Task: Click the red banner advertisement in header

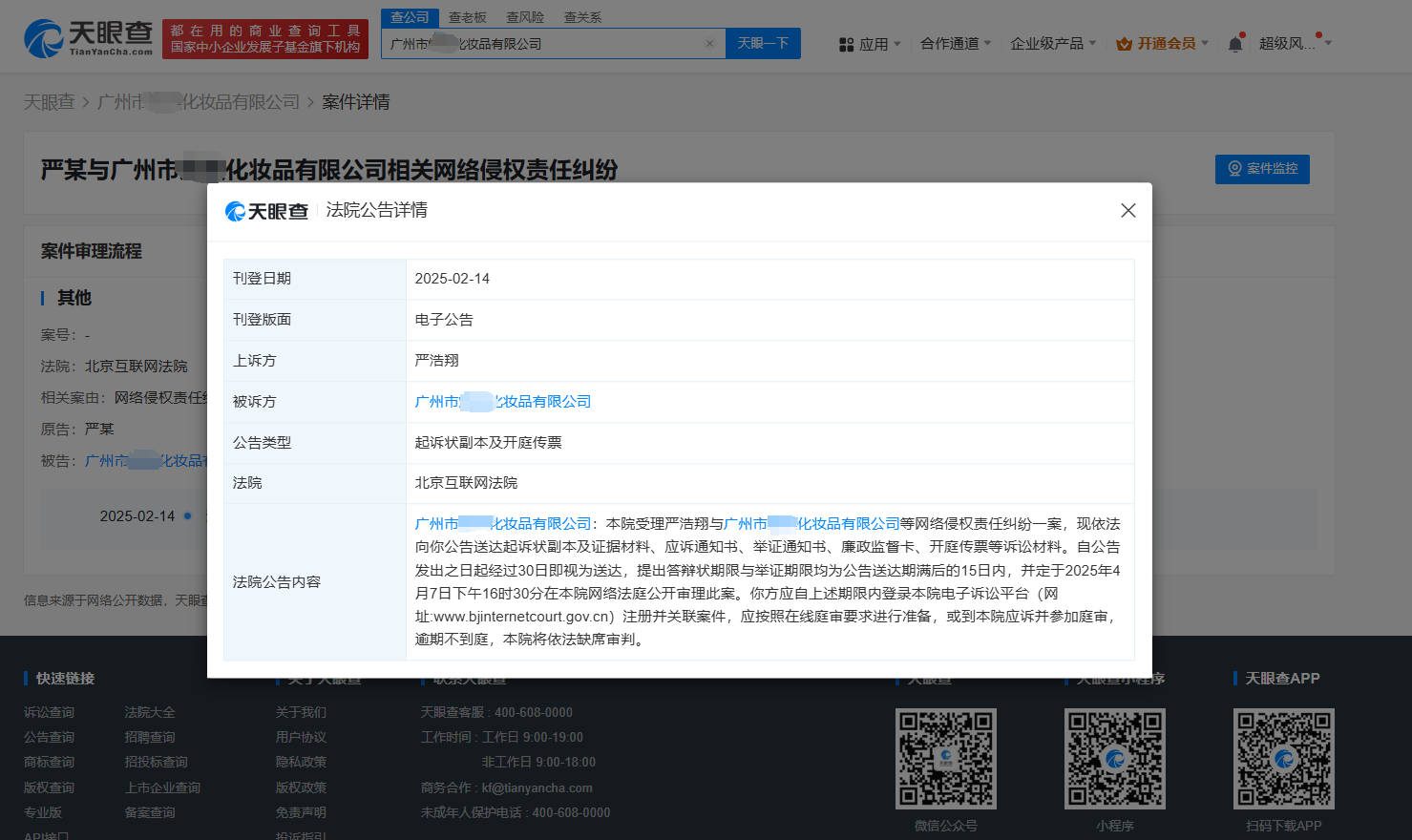Action: tap(265, 39)
